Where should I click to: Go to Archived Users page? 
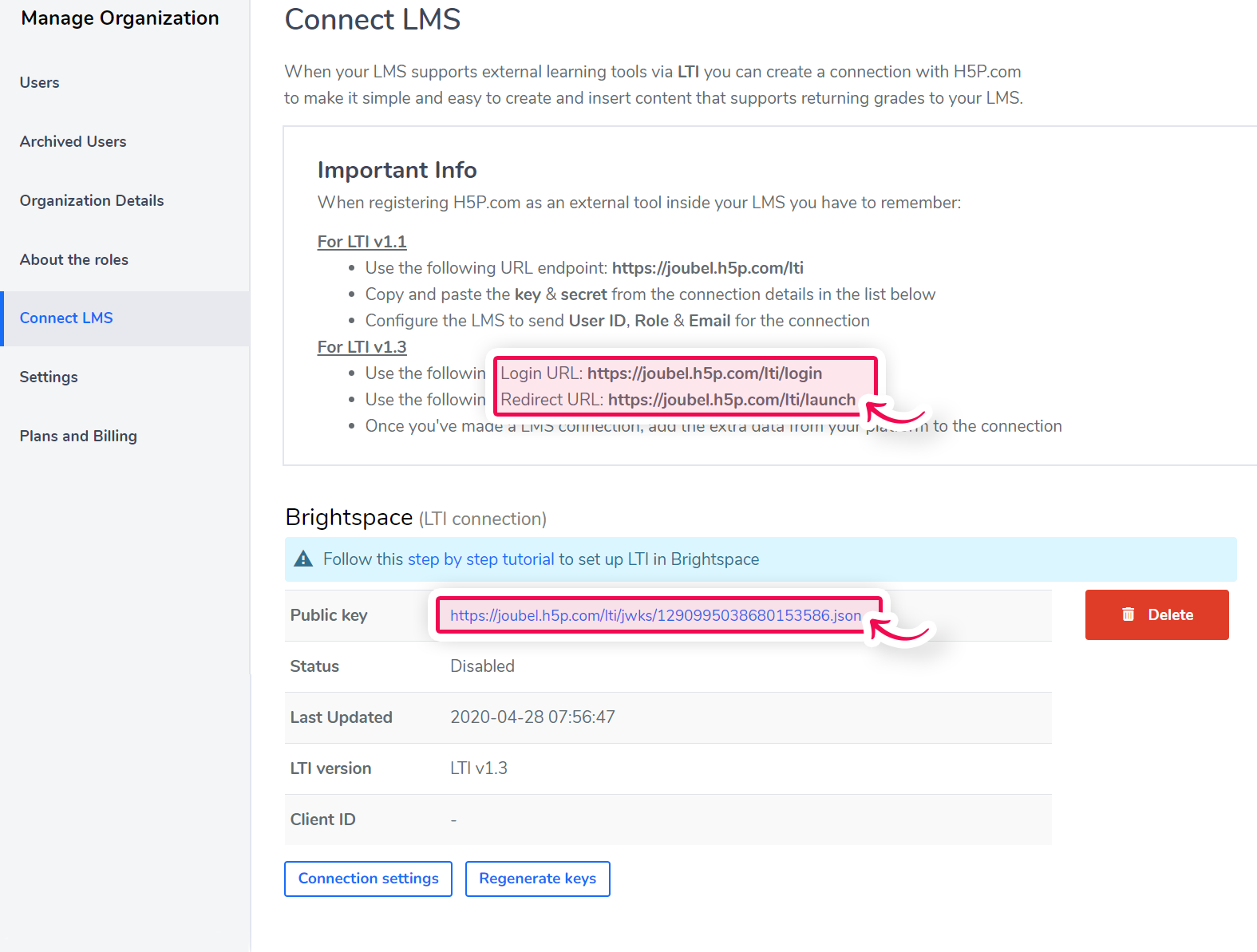[x=73, y=141]
